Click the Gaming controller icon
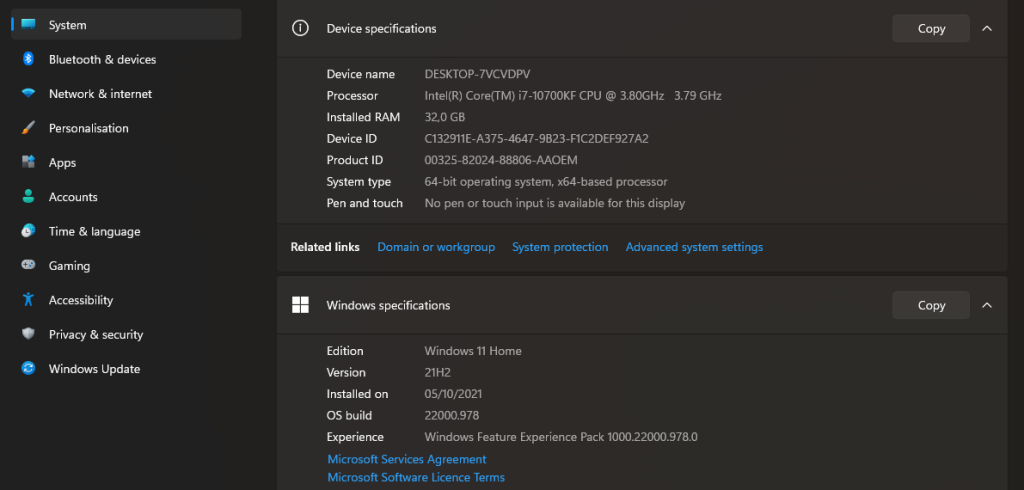Viewport: 1024px width, 490px height. (29, 266)
